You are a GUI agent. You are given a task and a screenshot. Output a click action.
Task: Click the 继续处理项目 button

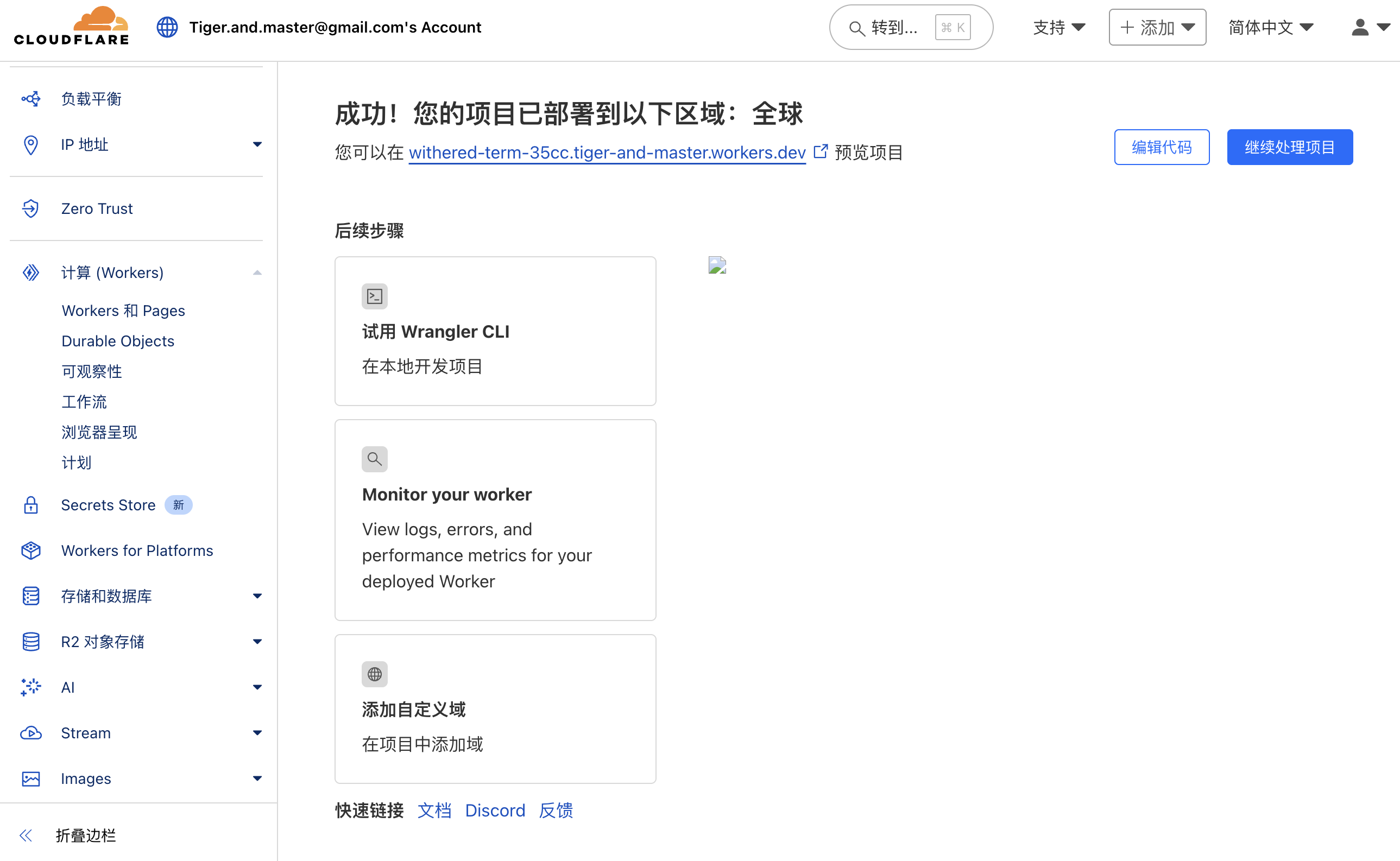pyautogui.click(x=1290, y=148)
